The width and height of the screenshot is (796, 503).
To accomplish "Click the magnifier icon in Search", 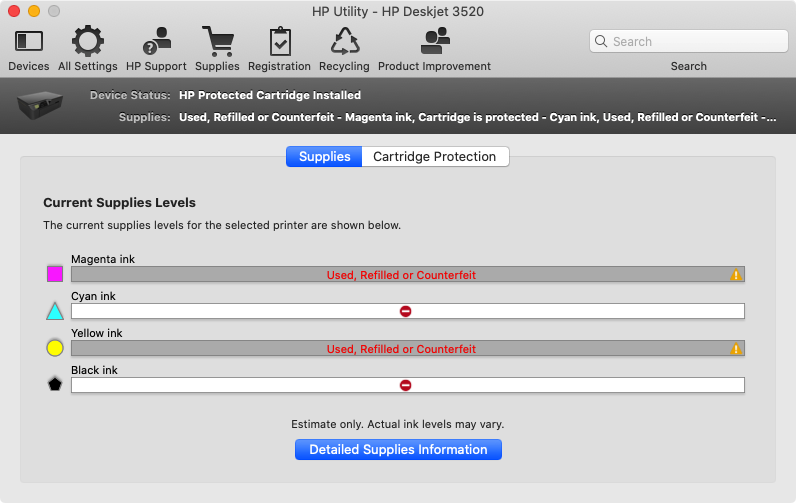I will (x=601, y=41).
